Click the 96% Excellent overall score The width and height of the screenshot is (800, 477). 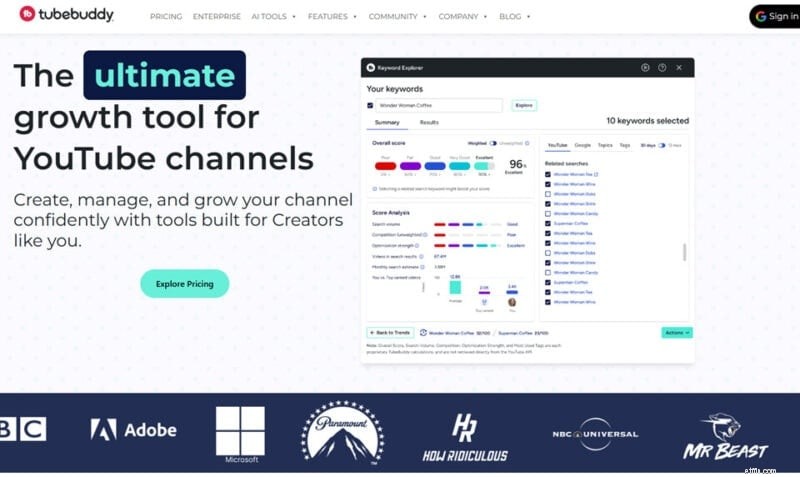point(516,166)
